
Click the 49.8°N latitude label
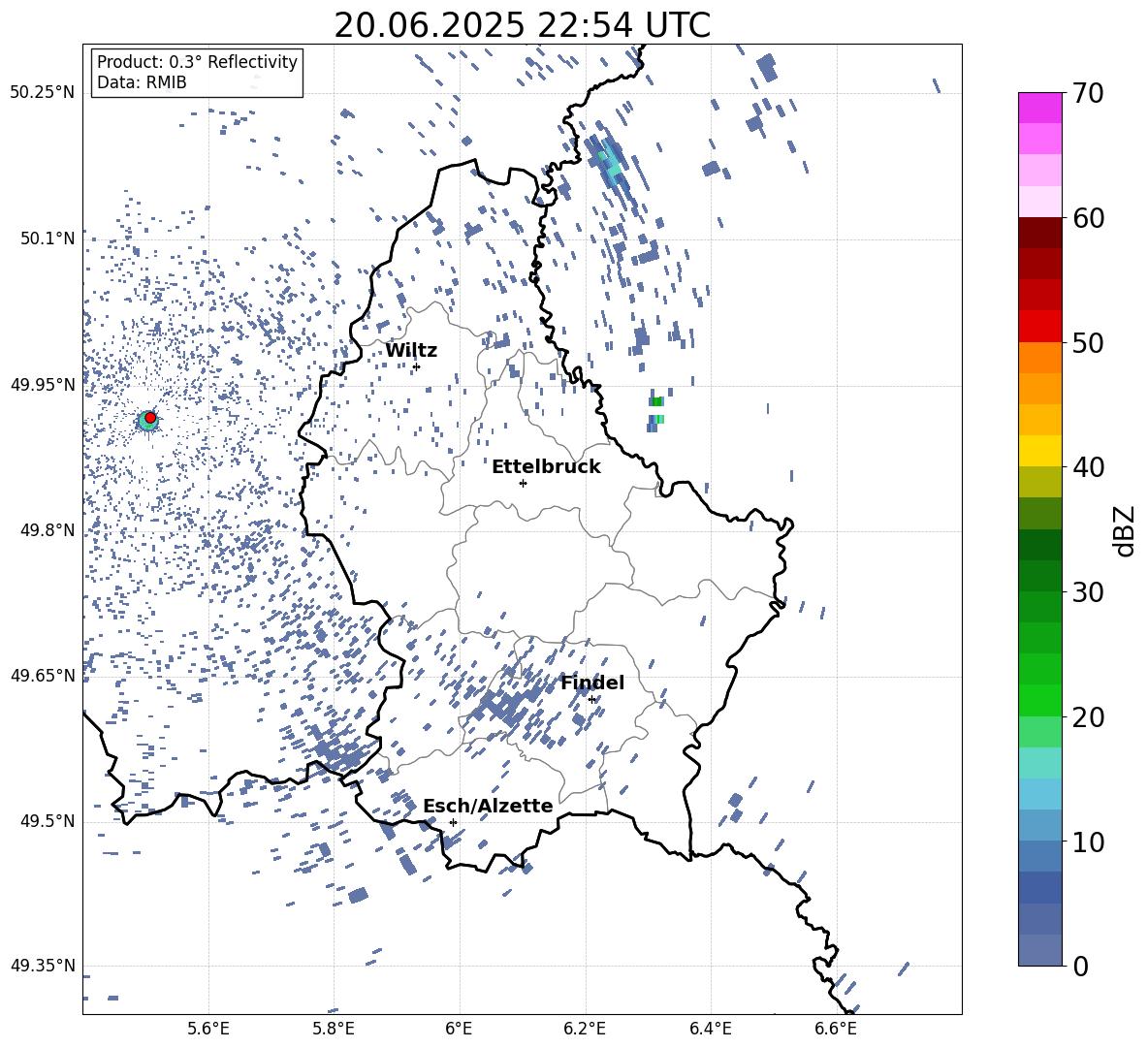click(48, 530)
